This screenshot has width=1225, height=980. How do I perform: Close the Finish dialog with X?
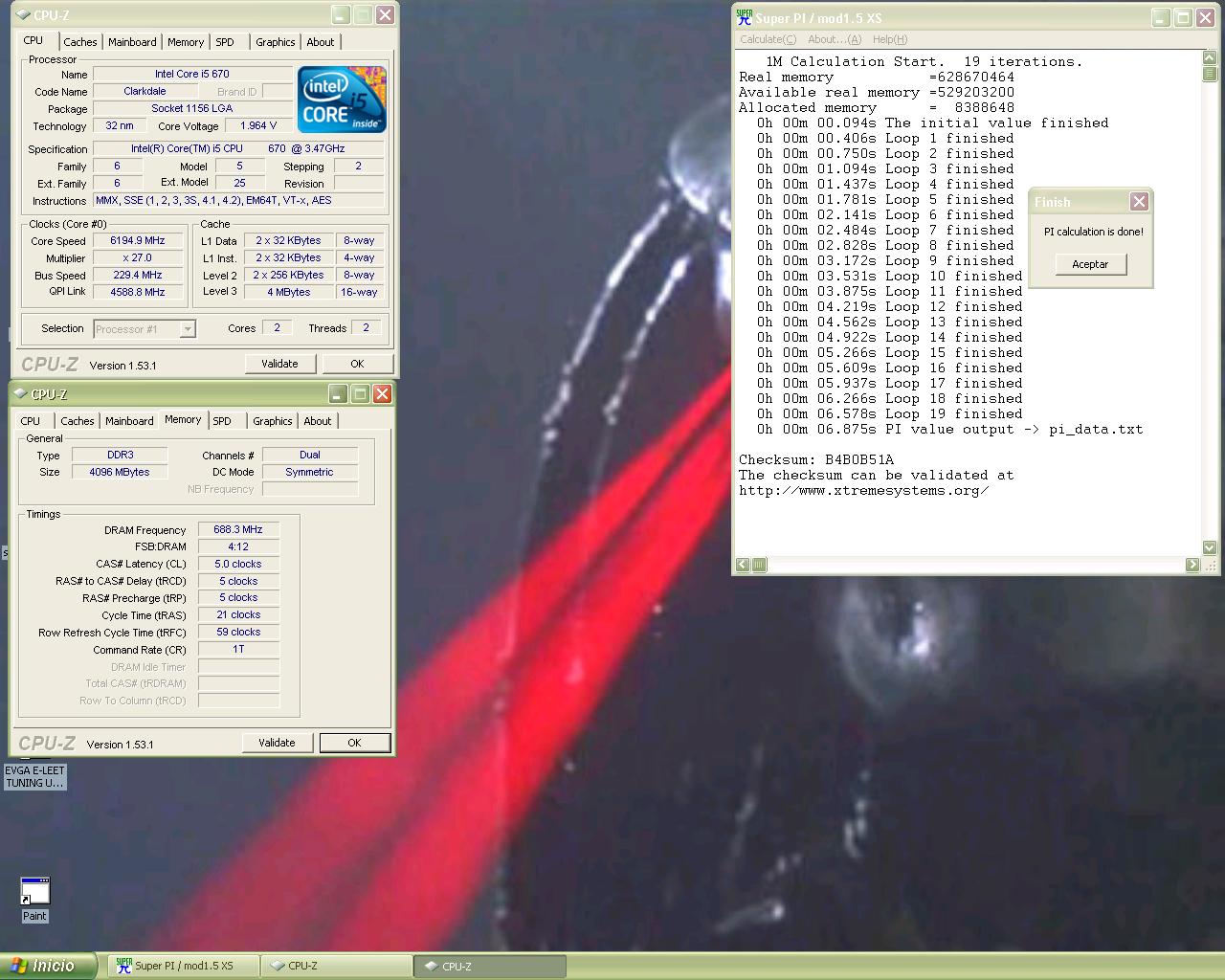pos(1139,202)
